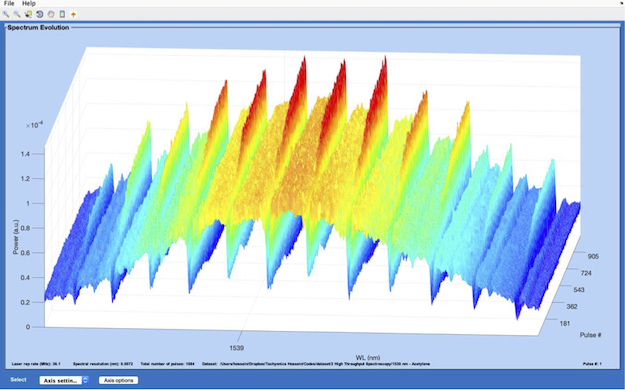
Task: Select the zoom in magnifier tool
Action: [6, 14]
